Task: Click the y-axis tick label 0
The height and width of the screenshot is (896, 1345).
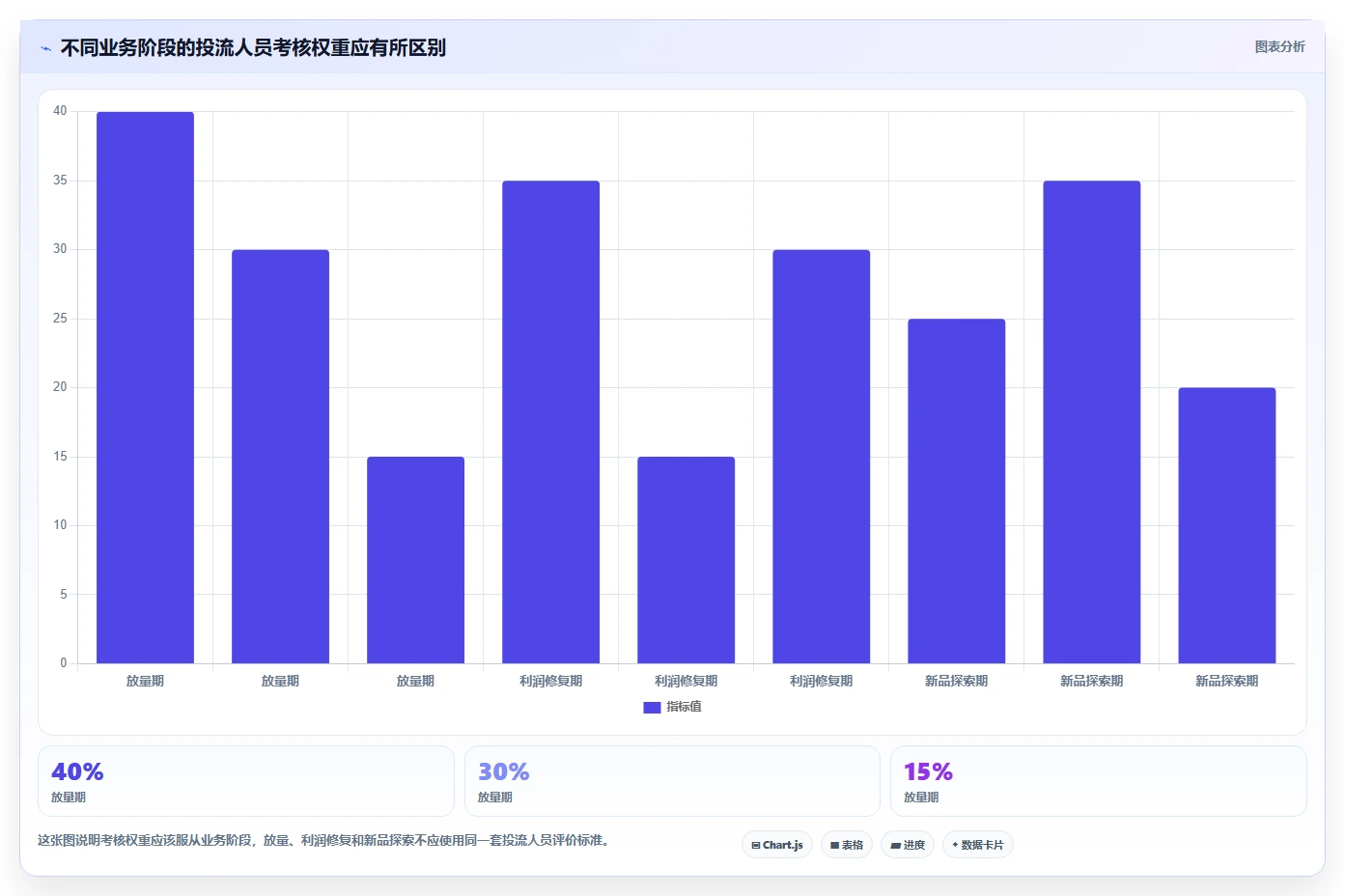Action: click(64, 663)
